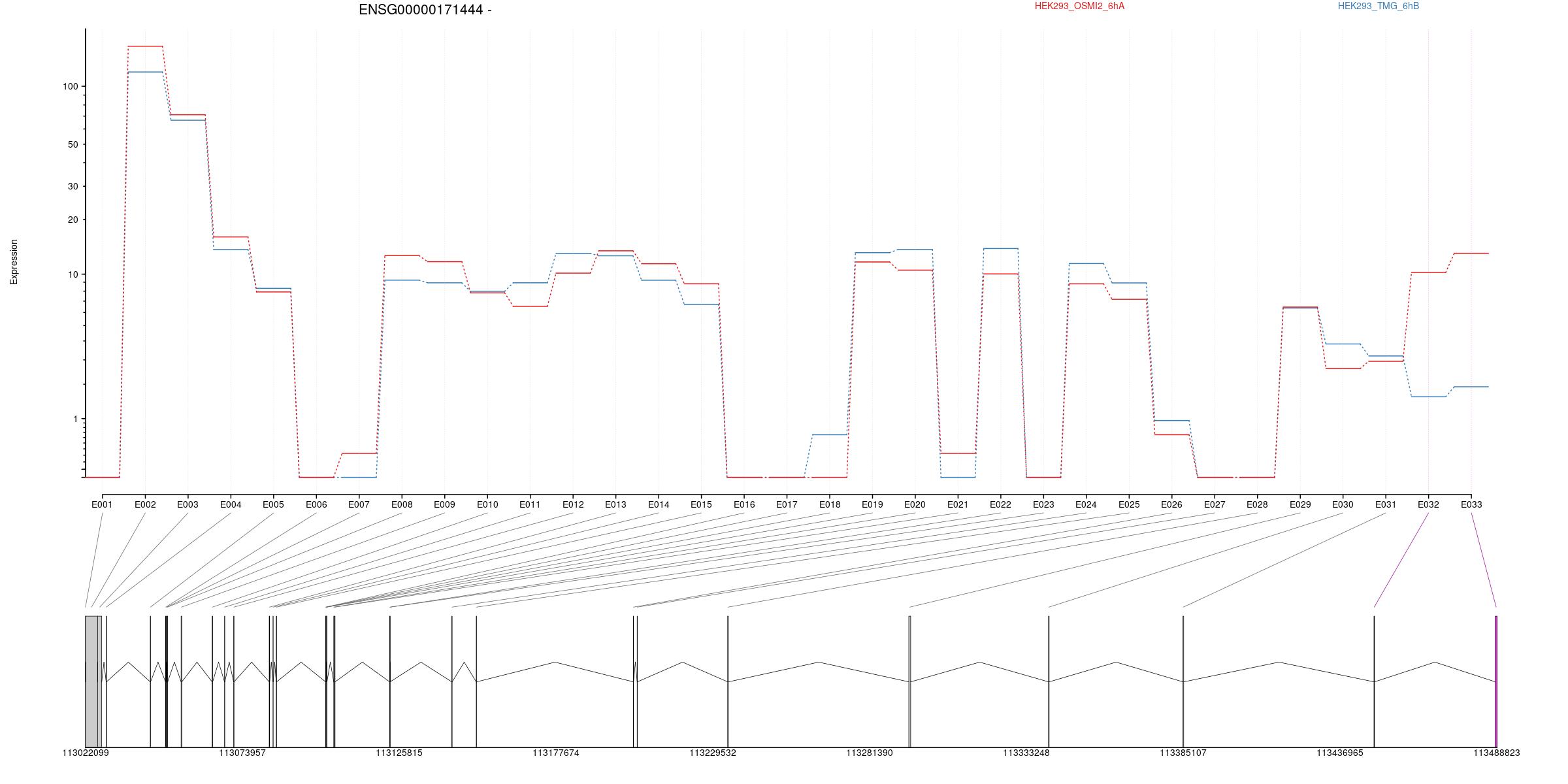Click exon label E026

click(1171, 504)
